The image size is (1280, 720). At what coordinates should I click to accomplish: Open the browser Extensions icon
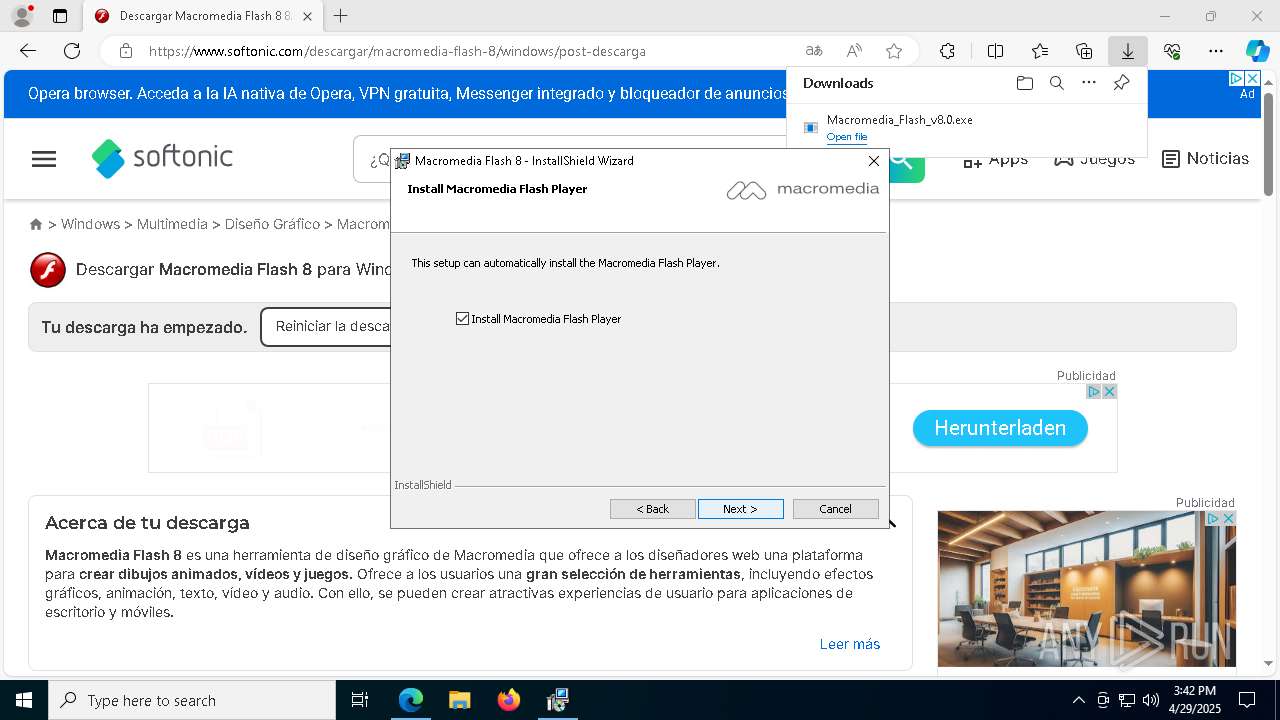[x=947, y=51]
